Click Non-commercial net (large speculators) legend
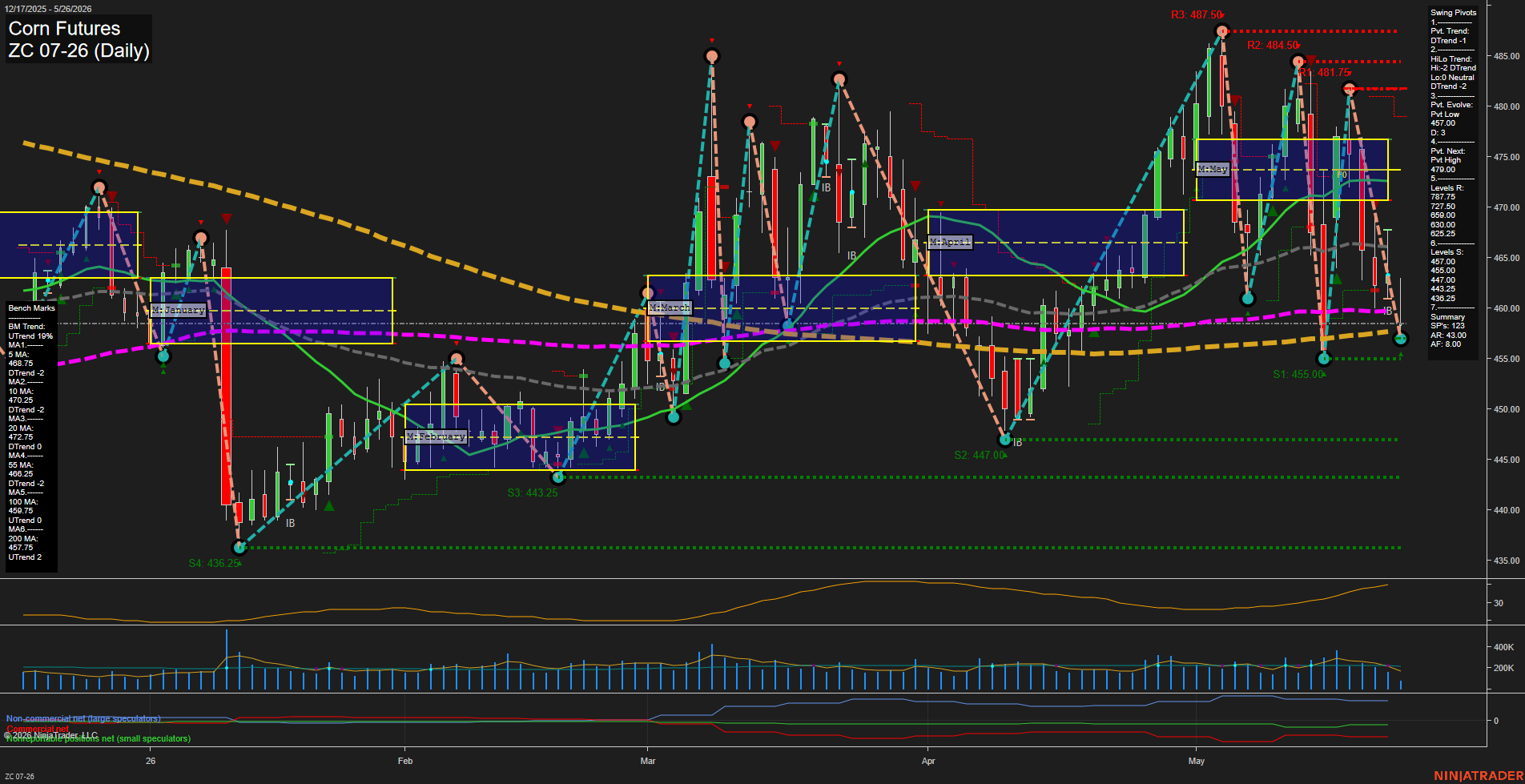 83,718
